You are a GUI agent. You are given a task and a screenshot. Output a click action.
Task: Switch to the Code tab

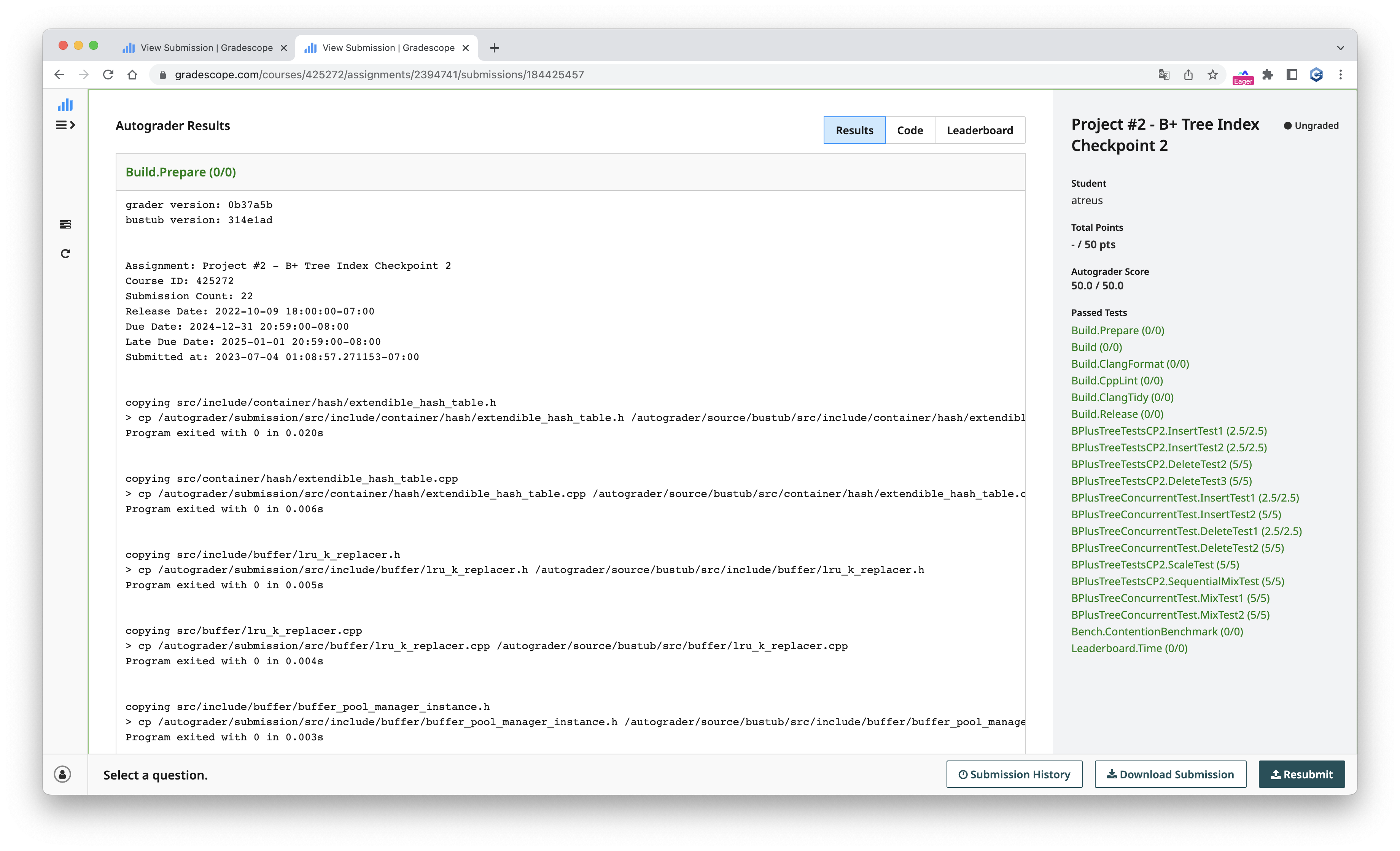910,130
